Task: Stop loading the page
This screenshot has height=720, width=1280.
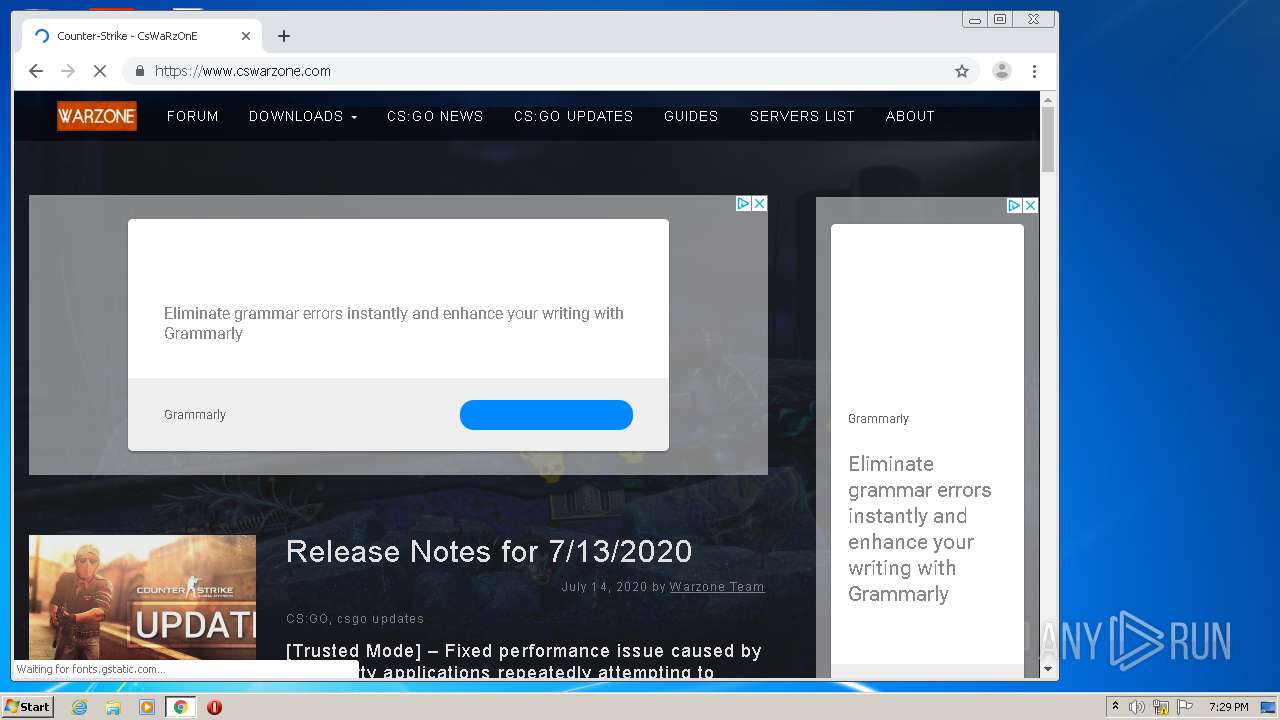Action: tap(100, 71)
